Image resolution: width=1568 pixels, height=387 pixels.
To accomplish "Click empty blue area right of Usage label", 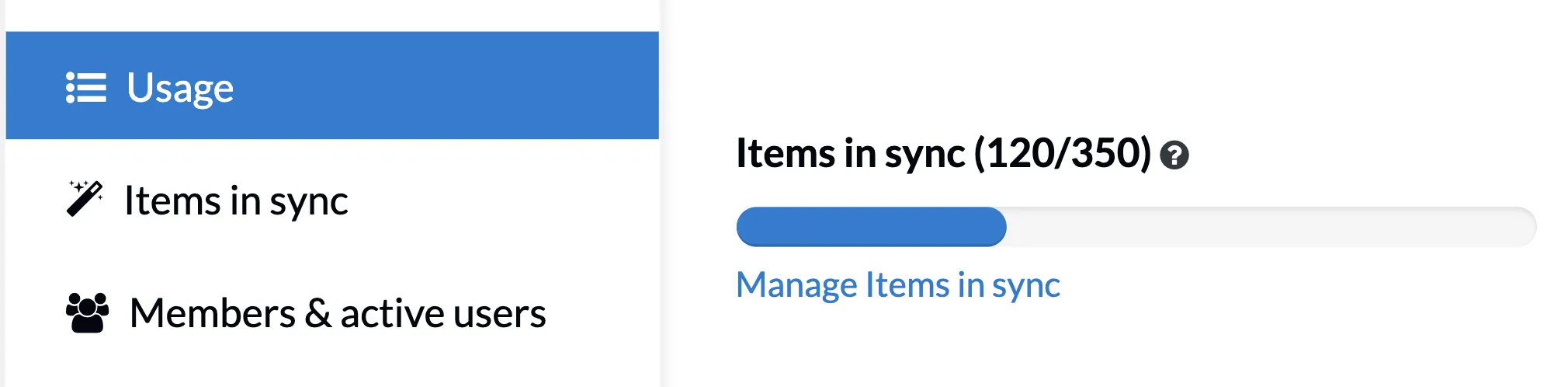I will [x=466, y=85].
